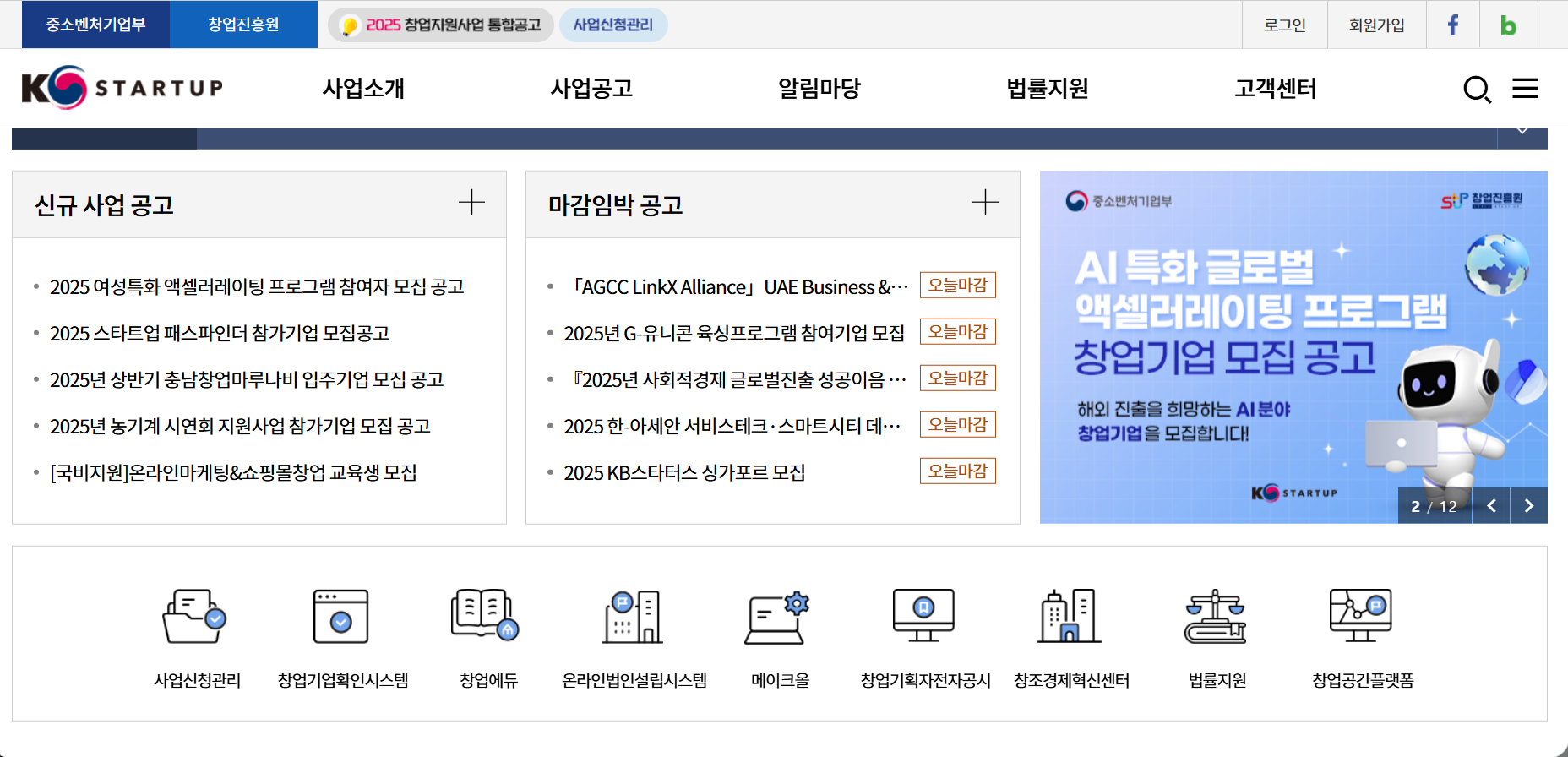Image resolution: width=1568 pixels, height=757 pixels.
Task: Open the 창업기획자전자공시 monitor icon
Action: (x=923, y=615)
